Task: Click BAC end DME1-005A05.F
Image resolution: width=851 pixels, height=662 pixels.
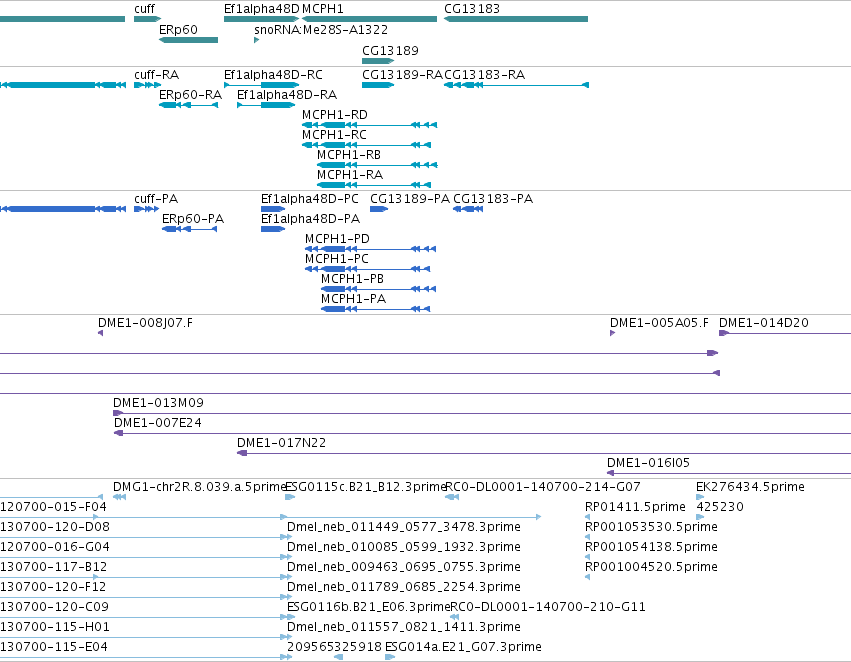Action: 659,323
